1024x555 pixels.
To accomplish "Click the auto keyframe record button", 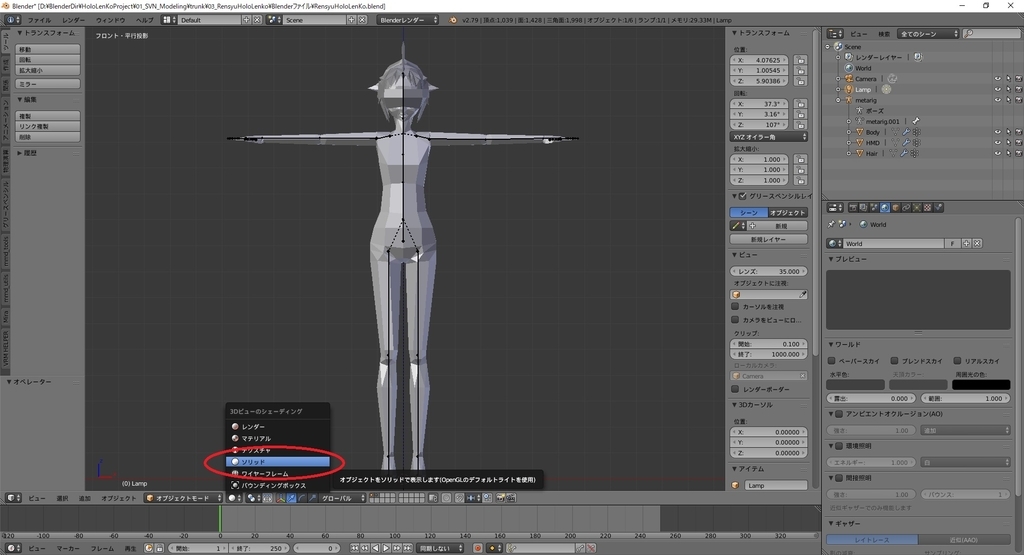I will tap(477, 548).
